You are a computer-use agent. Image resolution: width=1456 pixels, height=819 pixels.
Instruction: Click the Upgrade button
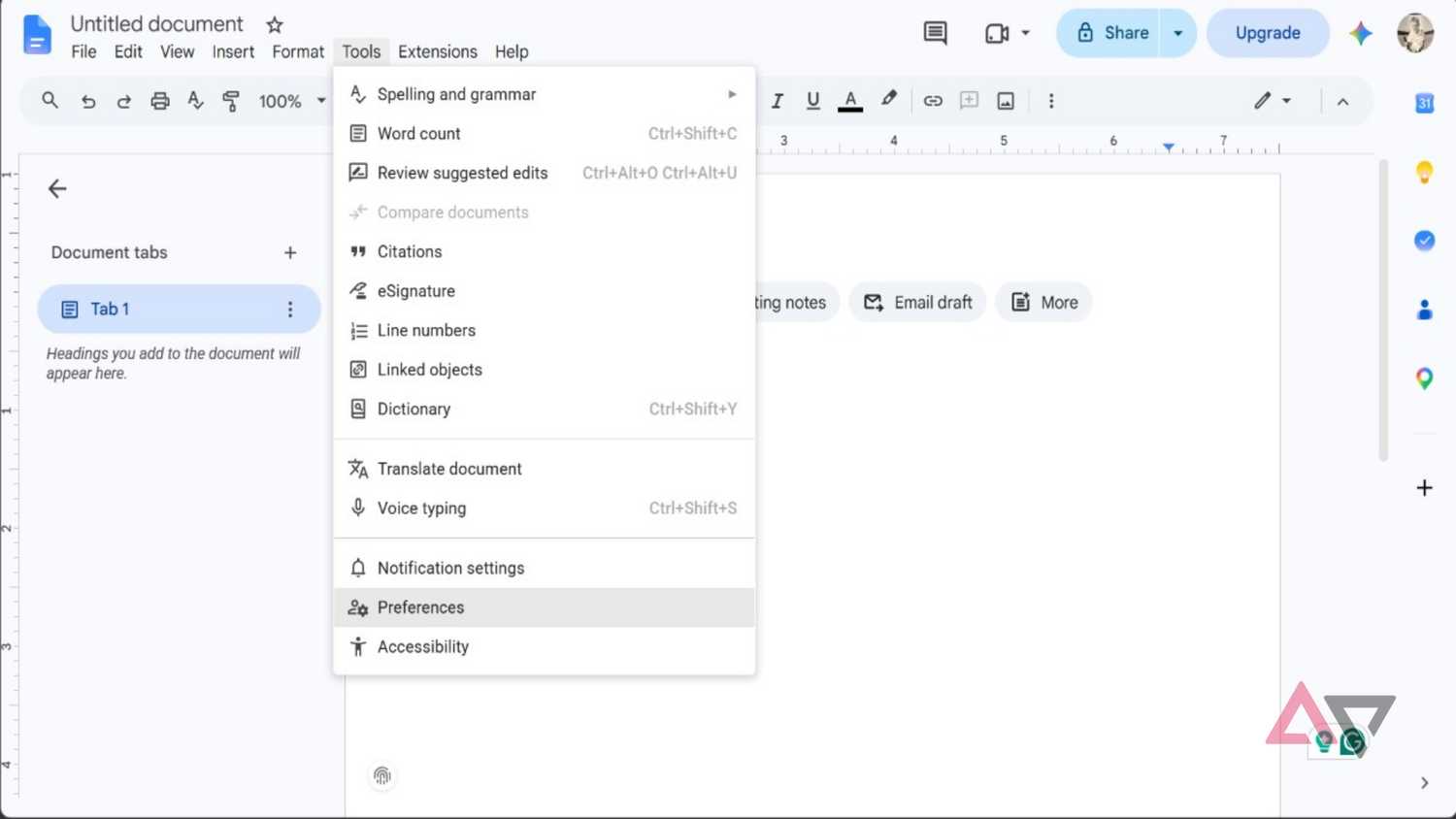[x=1268, y=33]
